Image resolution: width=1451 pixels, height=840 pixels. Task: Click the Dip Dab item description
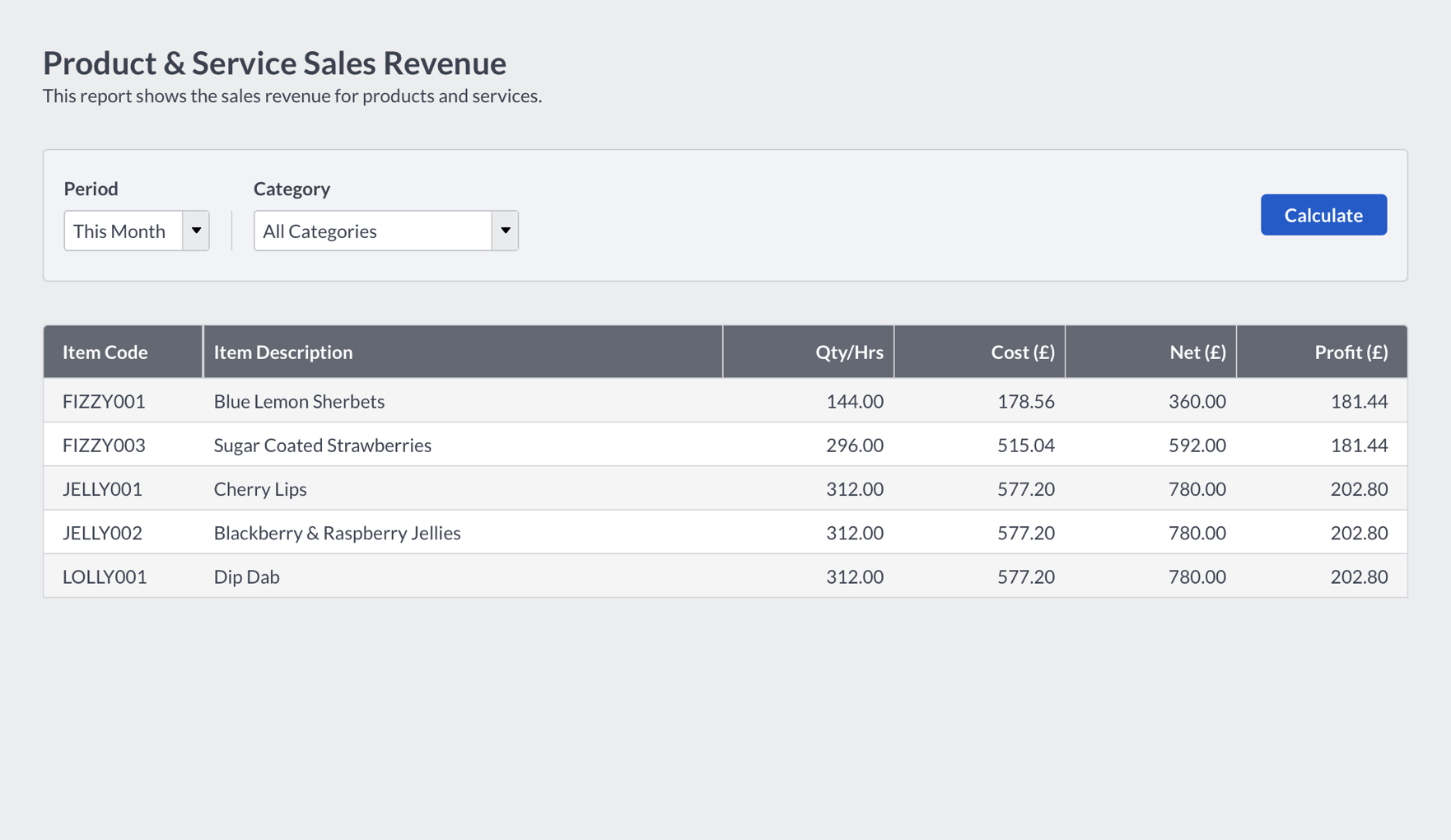coord(246,576)
